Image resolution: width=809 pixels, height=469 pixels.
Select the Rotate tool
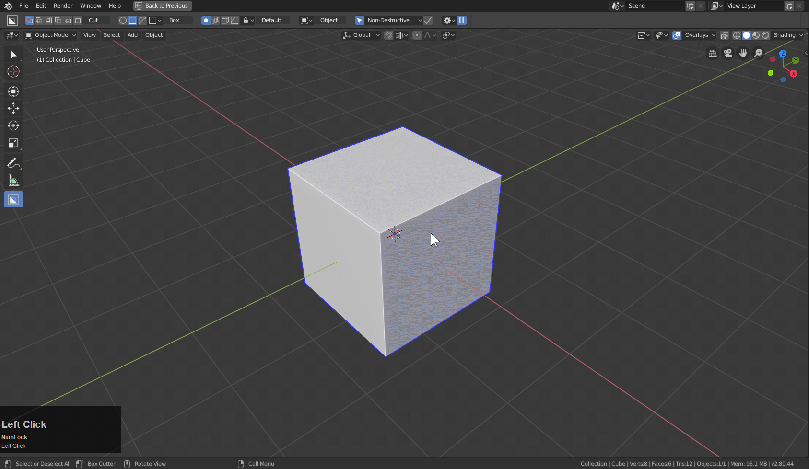(x=13, y=126)
